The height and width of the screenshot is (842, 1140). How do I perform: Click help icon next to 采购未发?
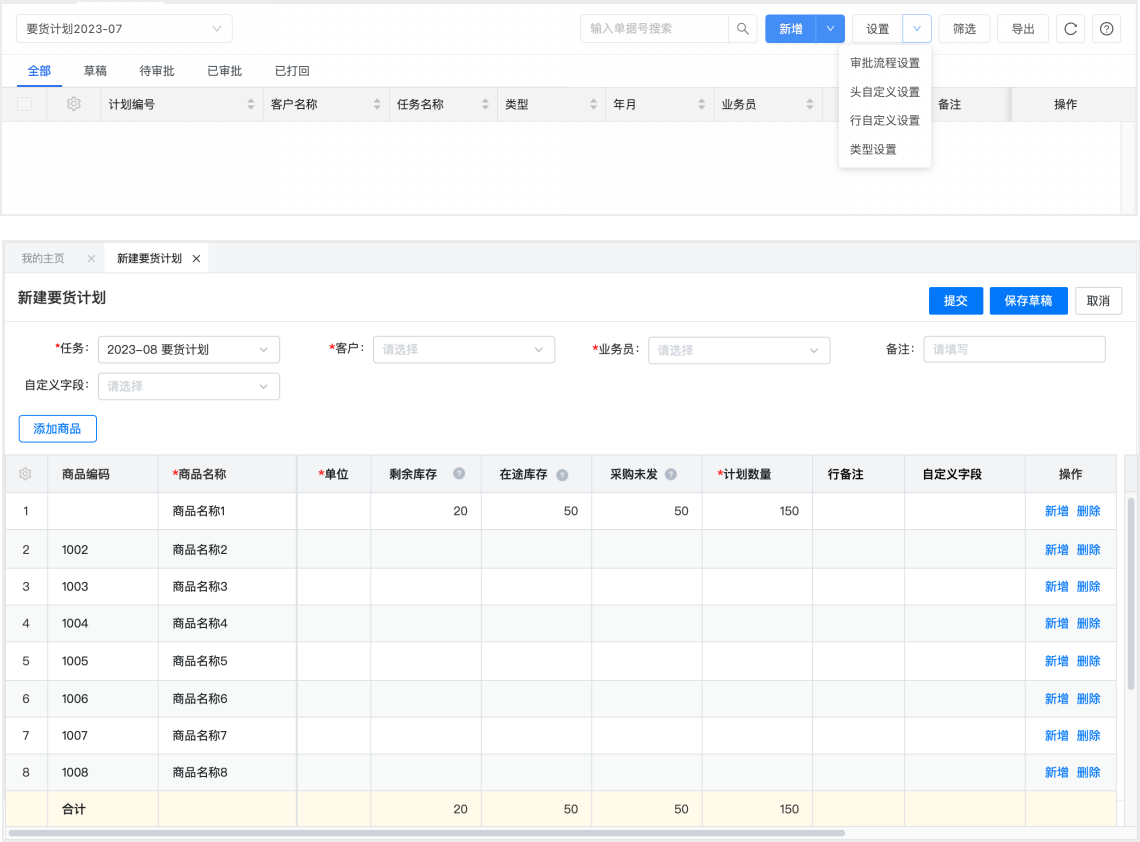[x=671, y=475]
